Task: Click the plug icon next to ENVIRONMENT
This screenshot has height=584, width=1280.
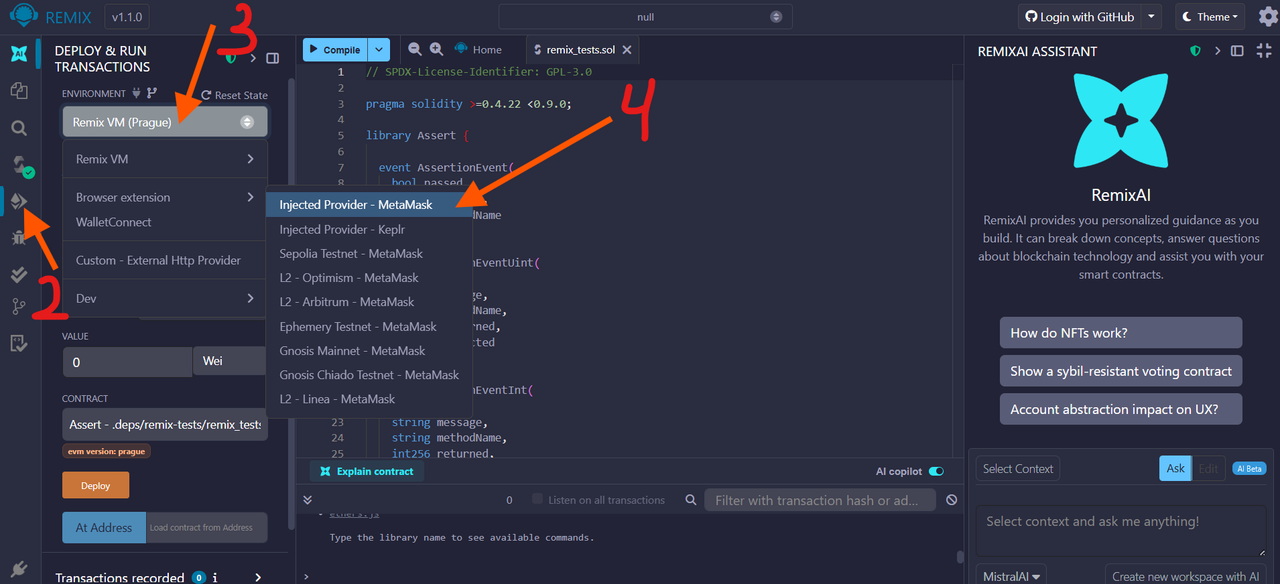Action: coord(136,94)
